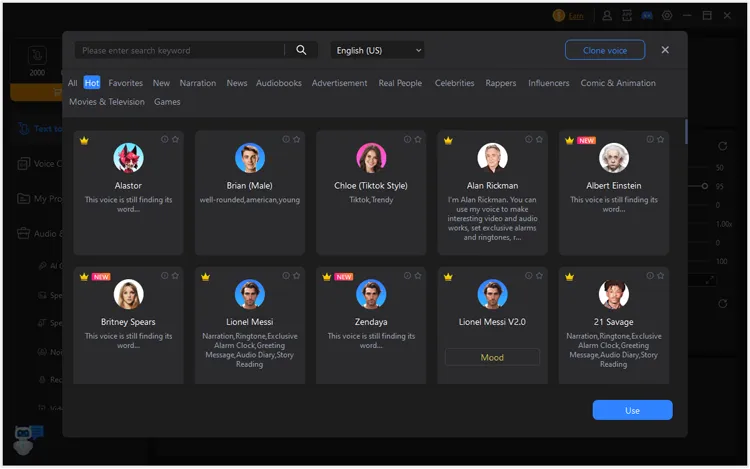The image size is (750, 469).
Task: Click the Discord icon in title bar
Action: (647, 16)
